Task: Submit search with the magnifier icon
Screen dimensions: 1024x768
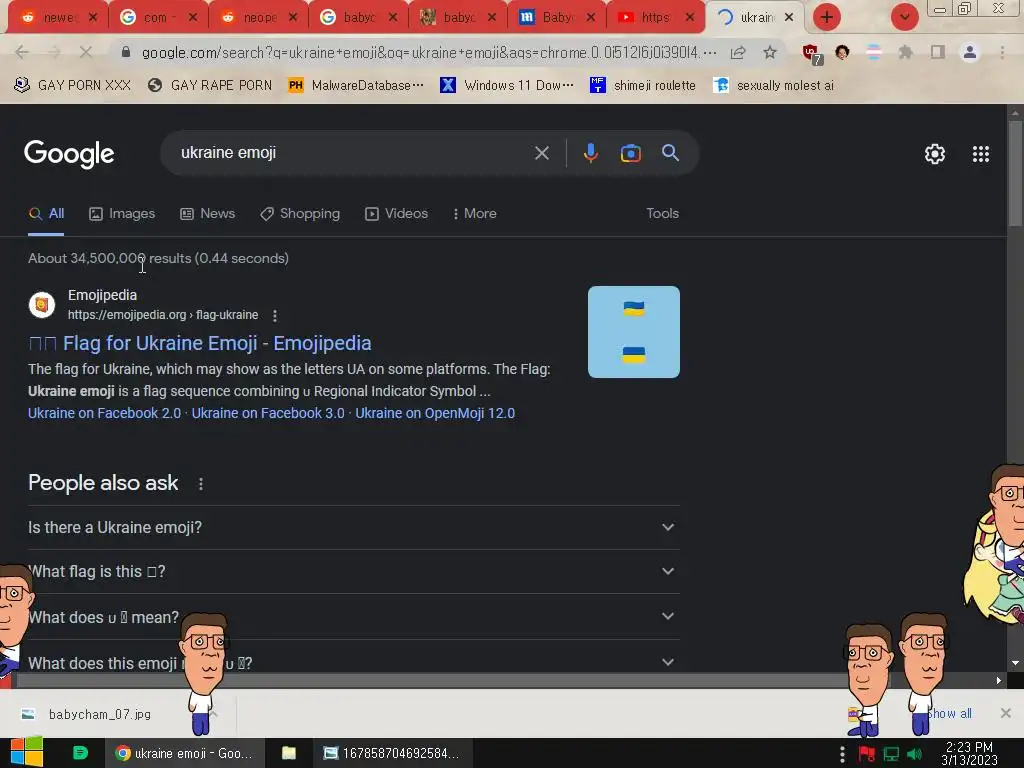Action: [x=670, y=153]
